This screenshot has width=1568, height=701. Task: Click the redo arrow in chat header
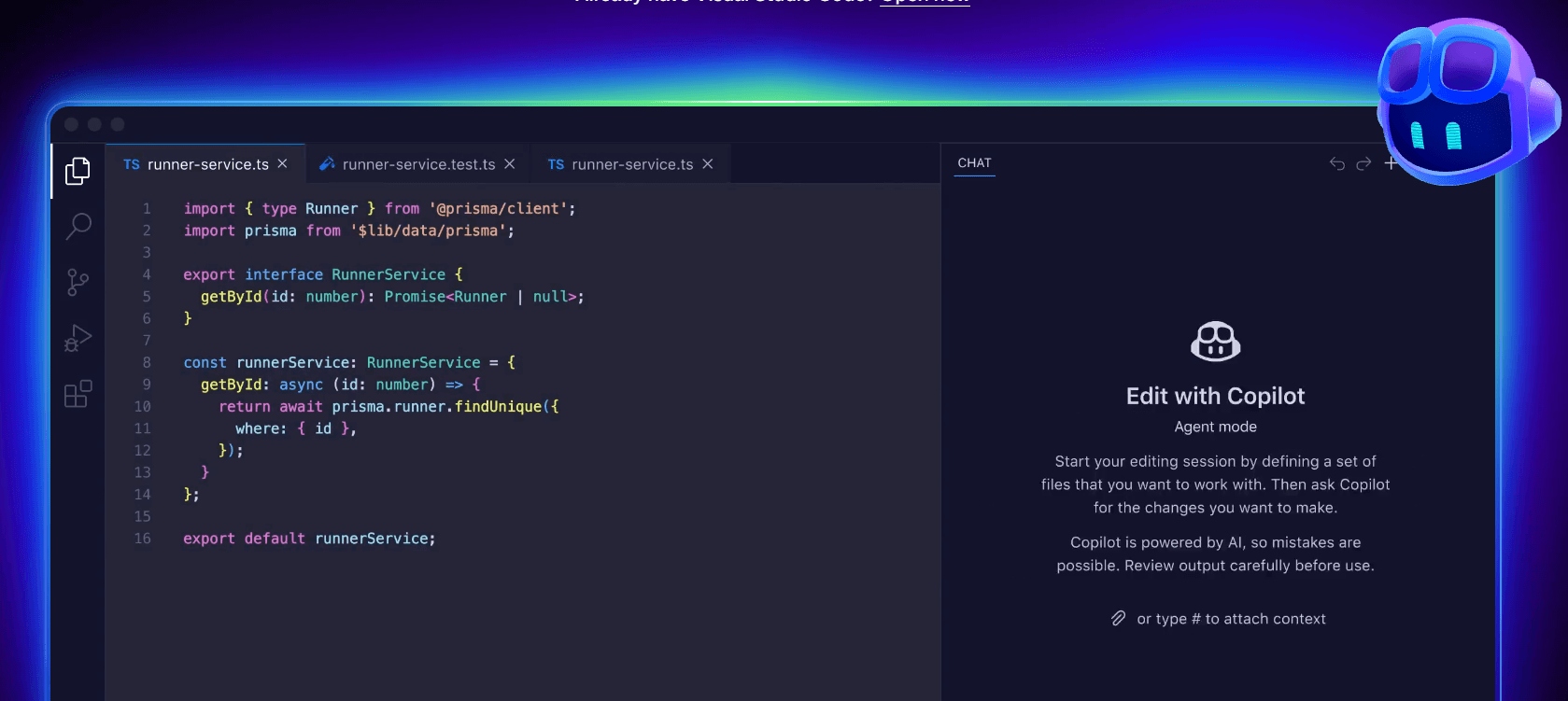[x=1363, y=163]
